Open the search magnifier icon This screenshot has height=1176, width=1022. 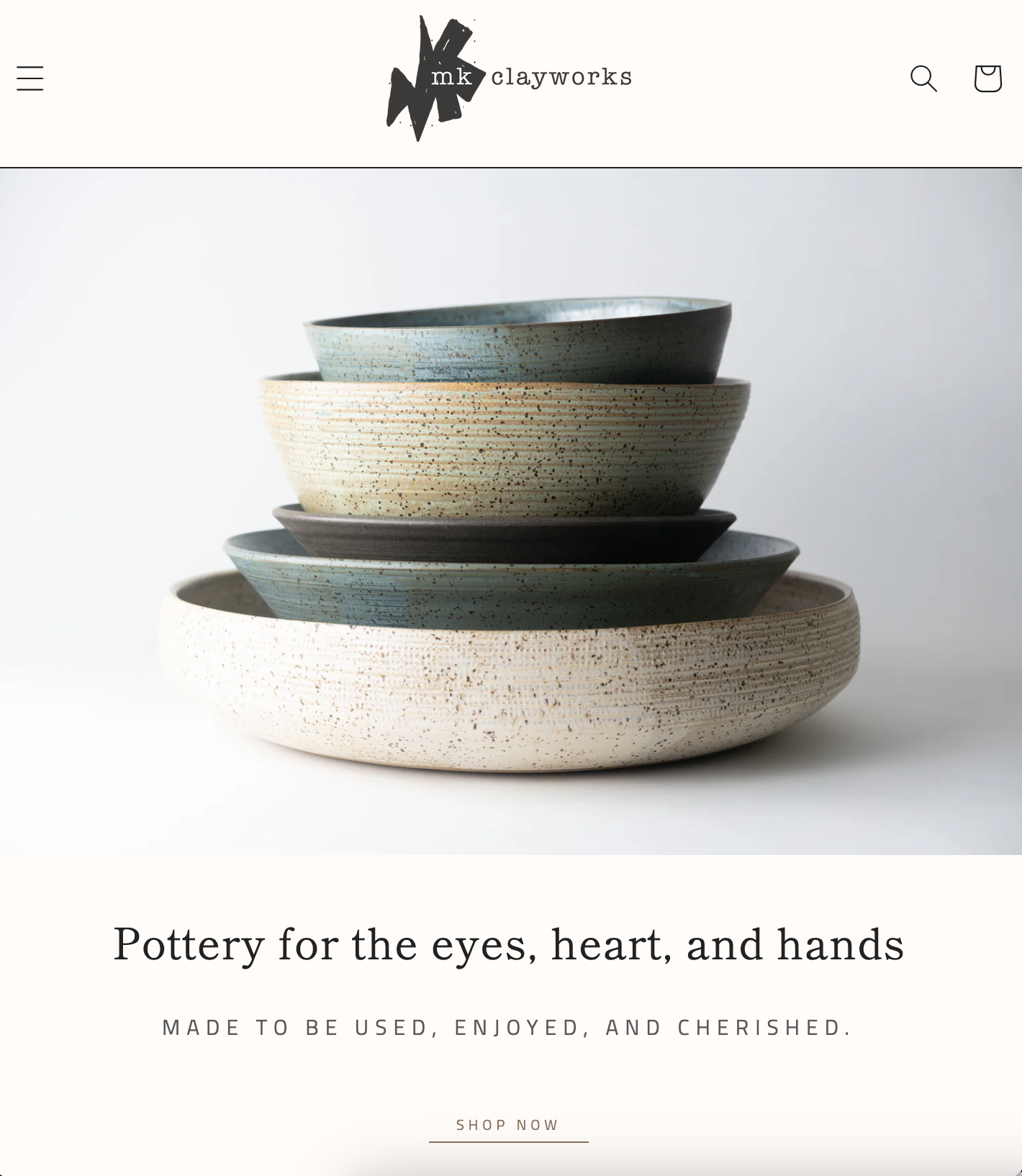[x=923, y=78]
